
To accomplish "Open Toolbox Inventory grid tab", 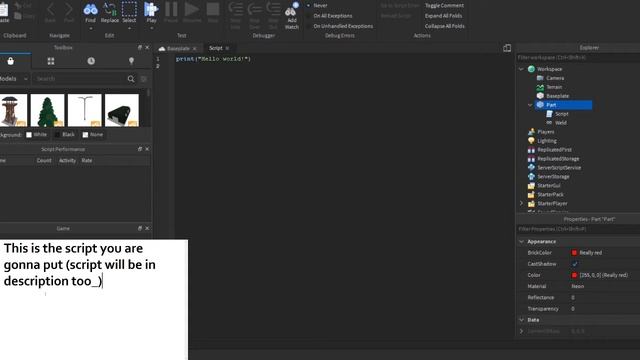I will click(x=51, y=61).
